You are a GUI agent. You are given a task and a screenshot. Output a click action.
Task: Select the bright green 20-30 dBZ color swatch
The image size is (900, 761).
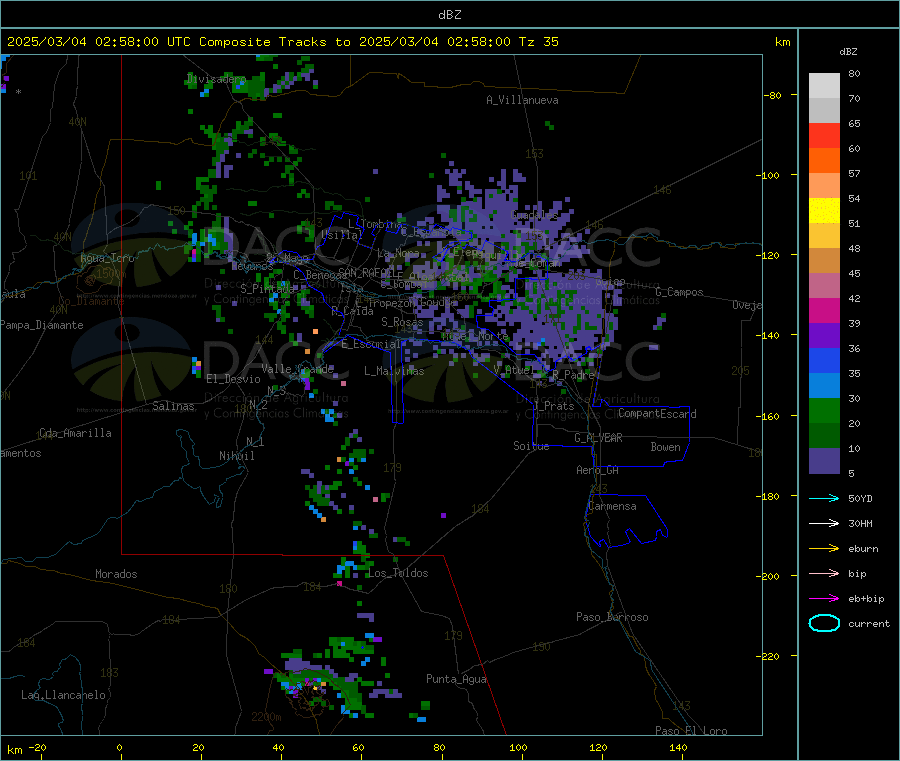(x=824, y=410)
